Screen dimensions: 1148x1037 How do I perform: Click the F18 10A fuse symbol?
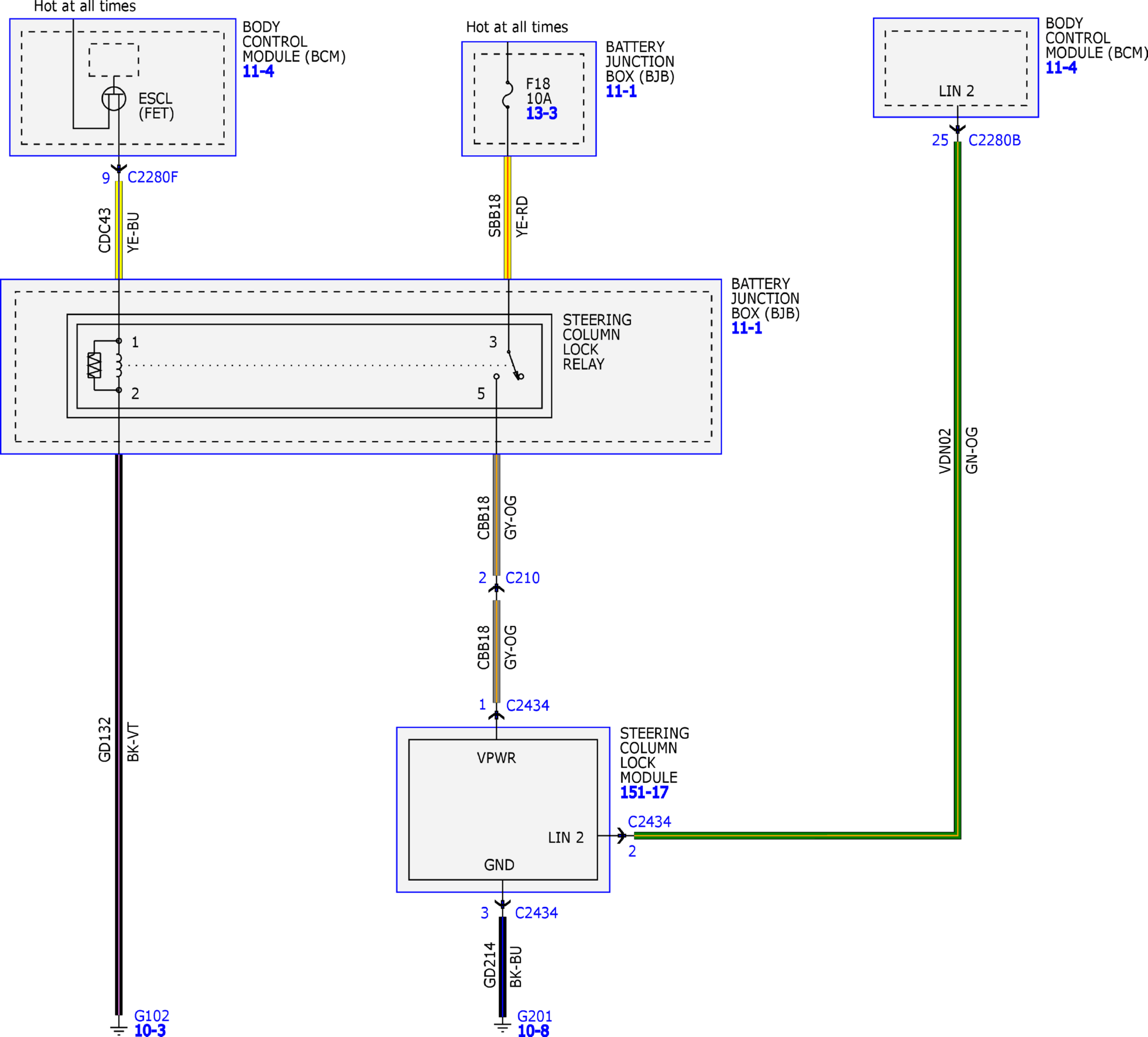click(507, 94)
